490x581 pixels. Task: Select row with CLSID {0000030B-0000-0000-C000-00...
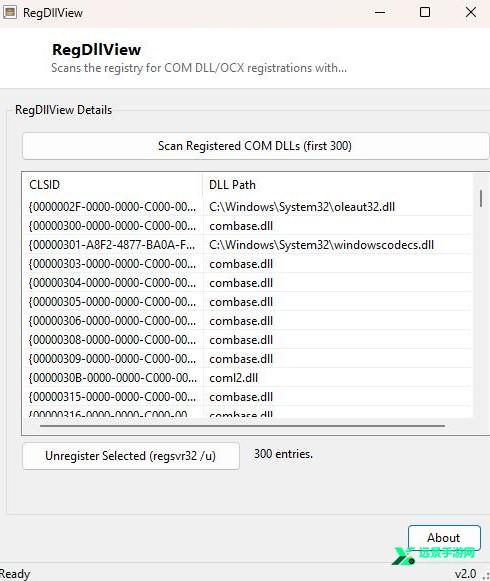pos(247,378)
